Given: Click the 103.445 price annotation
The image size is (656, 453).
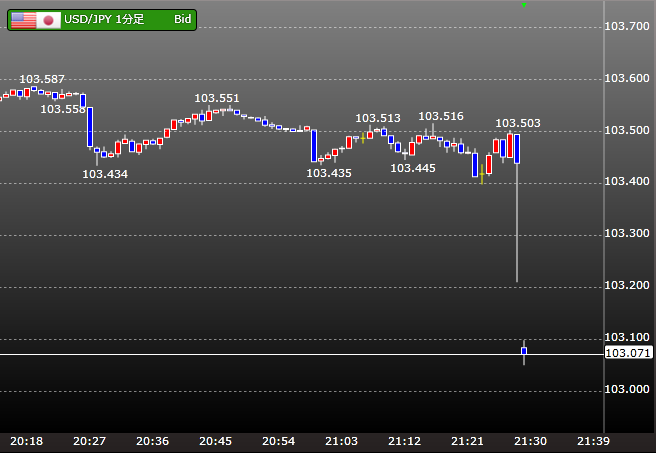Looking at the screenshot, I should coord(413,168).
